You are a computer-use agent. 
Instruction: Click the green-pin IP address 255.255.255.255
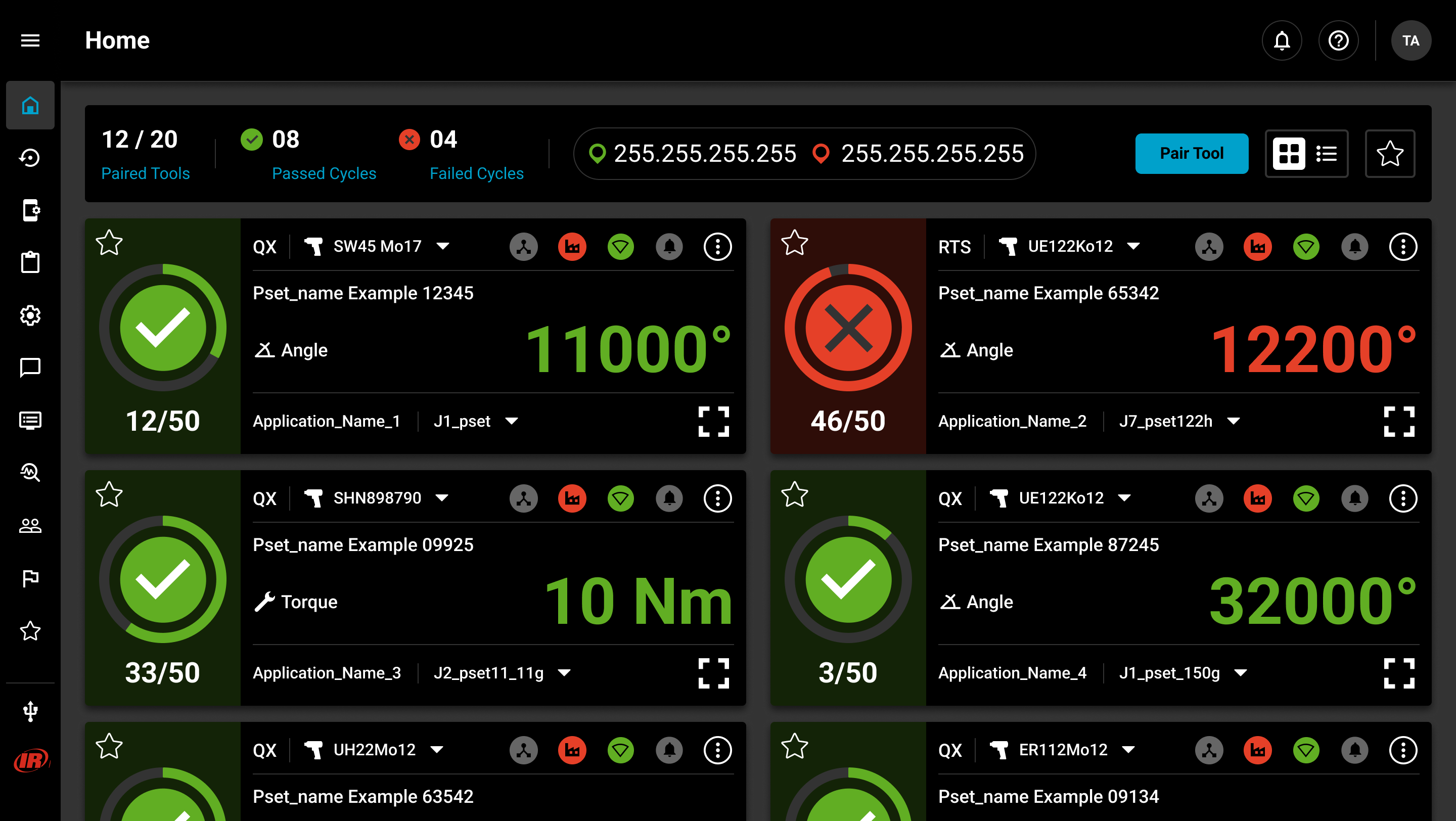pyautogui.click(x=705, y=154)
